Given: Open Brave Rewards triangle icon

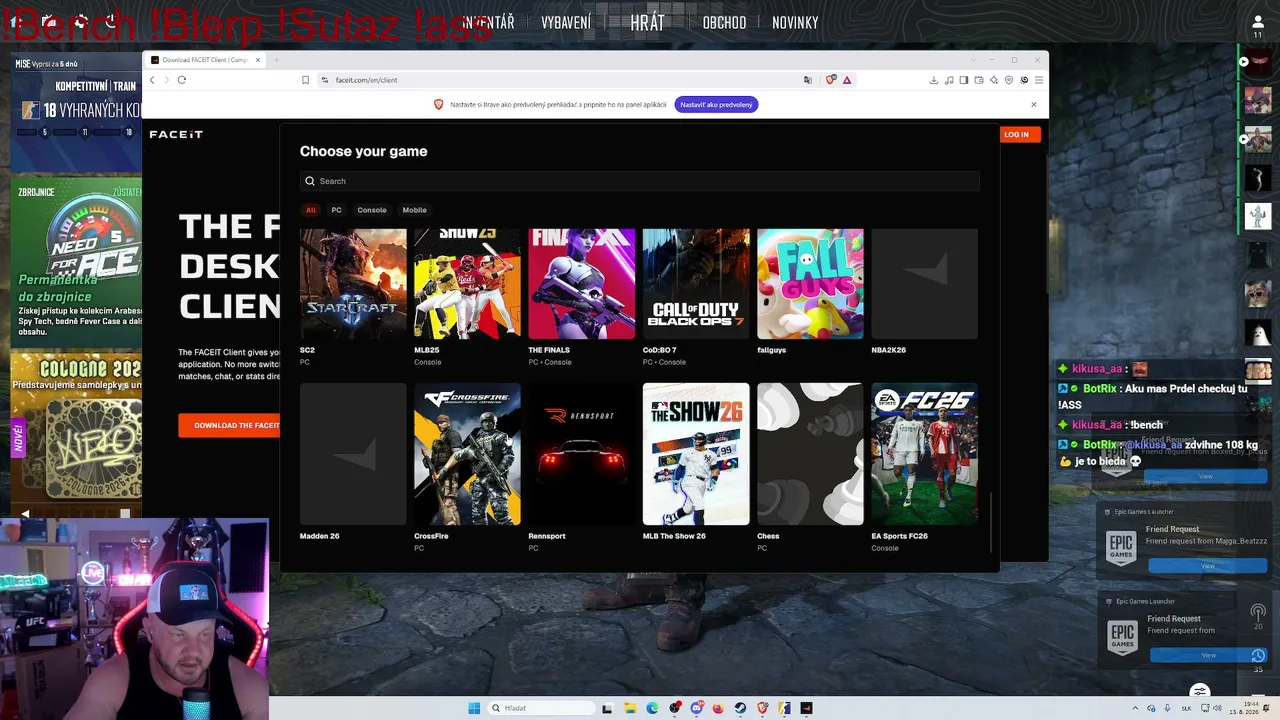Looking at the screenshot, I should click(x=847, y=80).
